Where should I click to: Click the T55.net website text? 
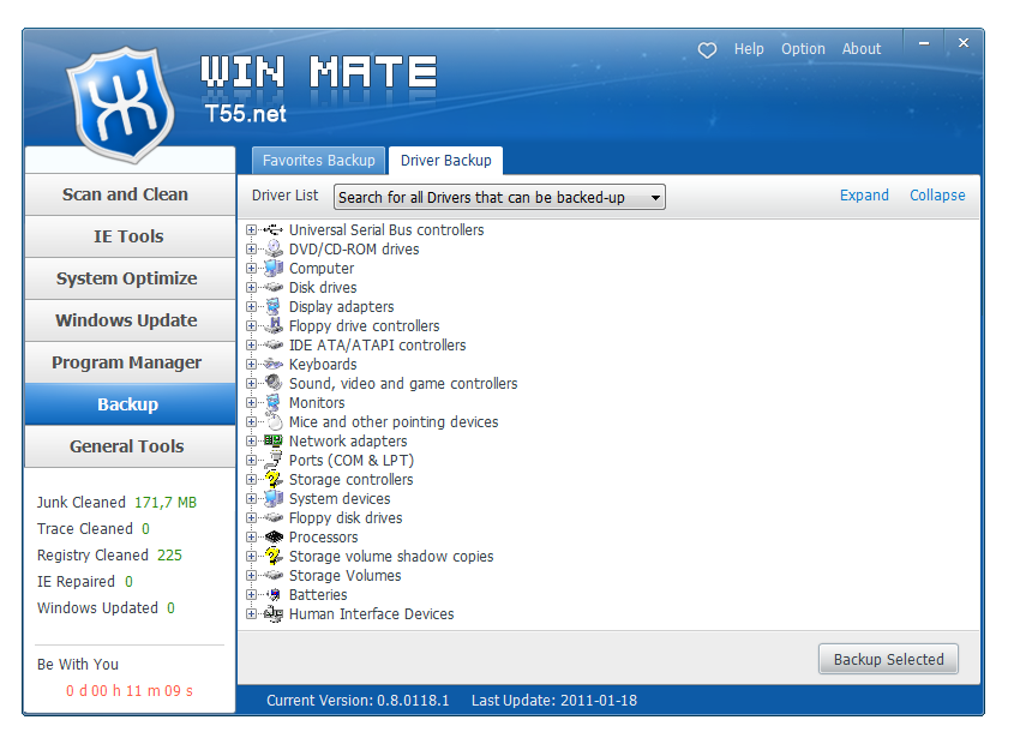click(x=245, y=114)
